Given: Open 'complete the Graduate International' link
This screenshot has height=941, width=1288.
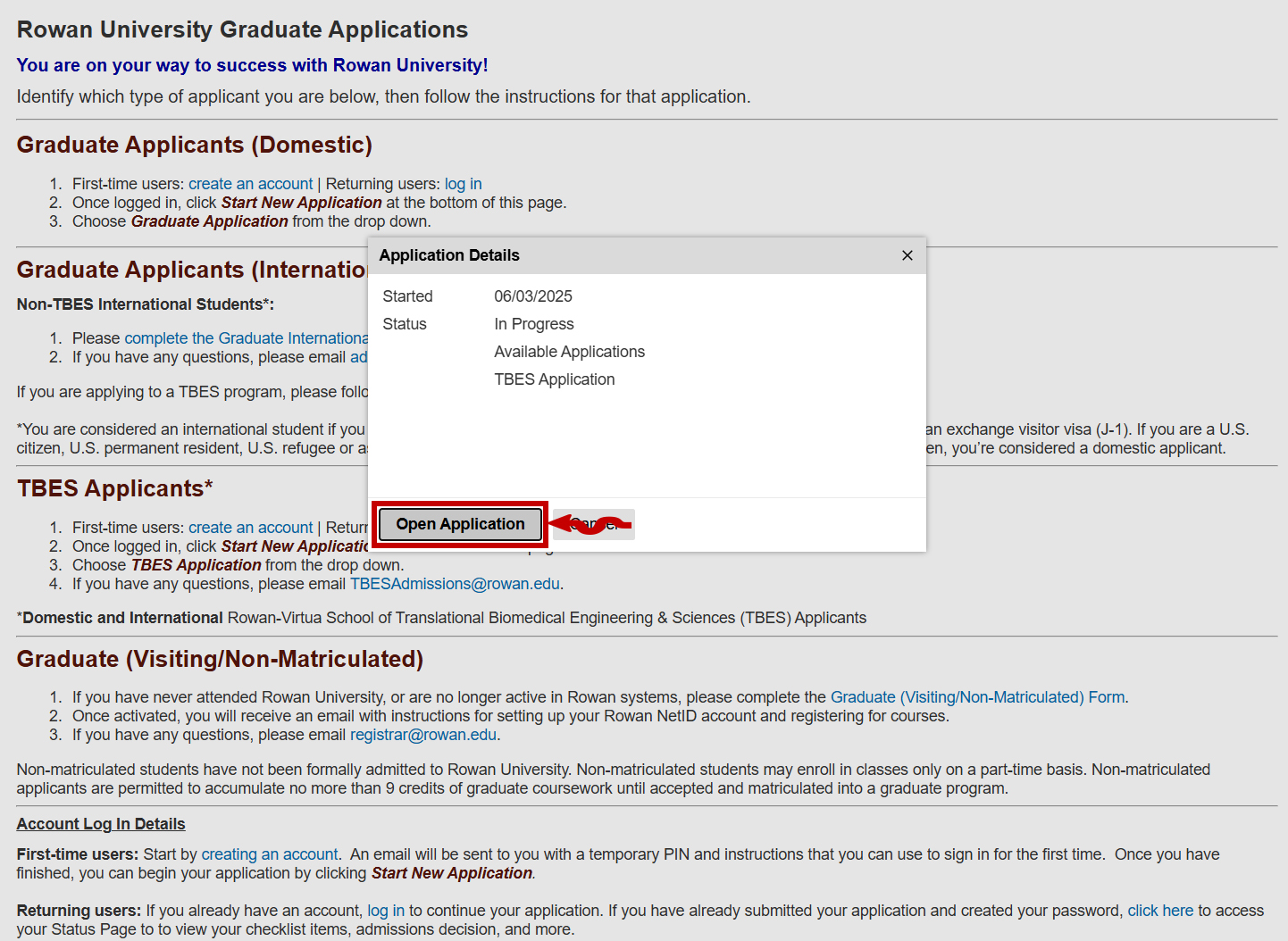Looking at the screenshot, I should point(246,338).
